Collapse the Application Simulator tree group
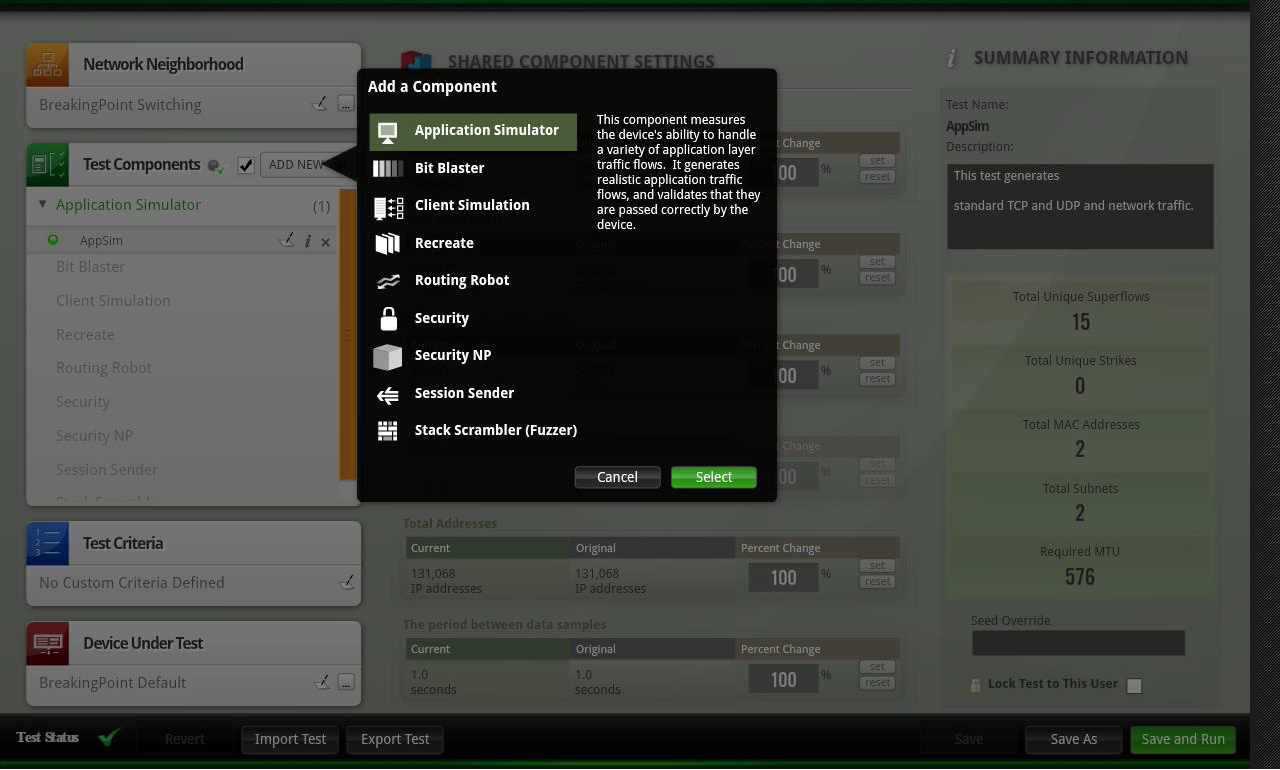 pos(42,205)
